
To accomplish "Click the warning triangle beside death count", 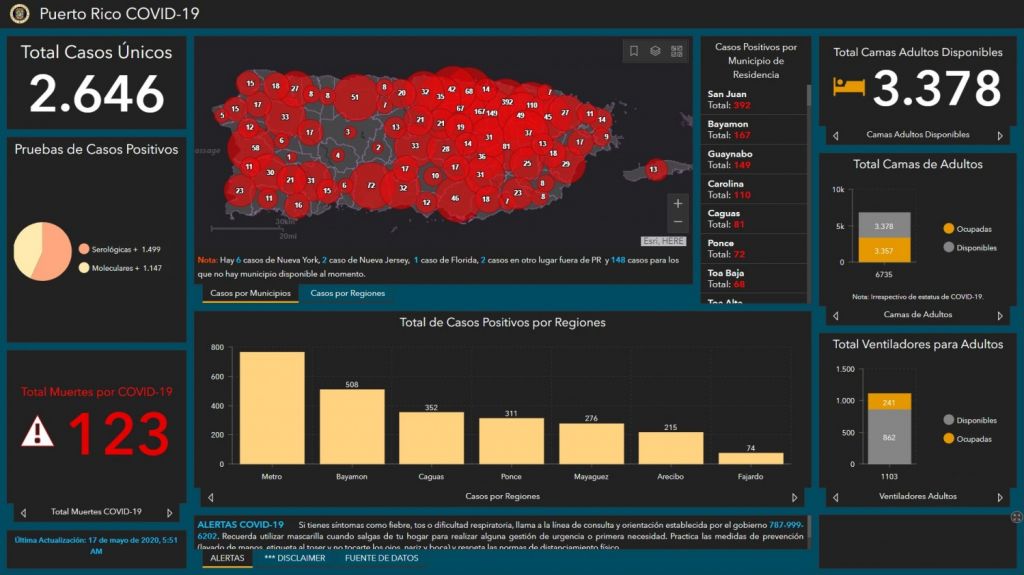I will [x=38, y=432].
